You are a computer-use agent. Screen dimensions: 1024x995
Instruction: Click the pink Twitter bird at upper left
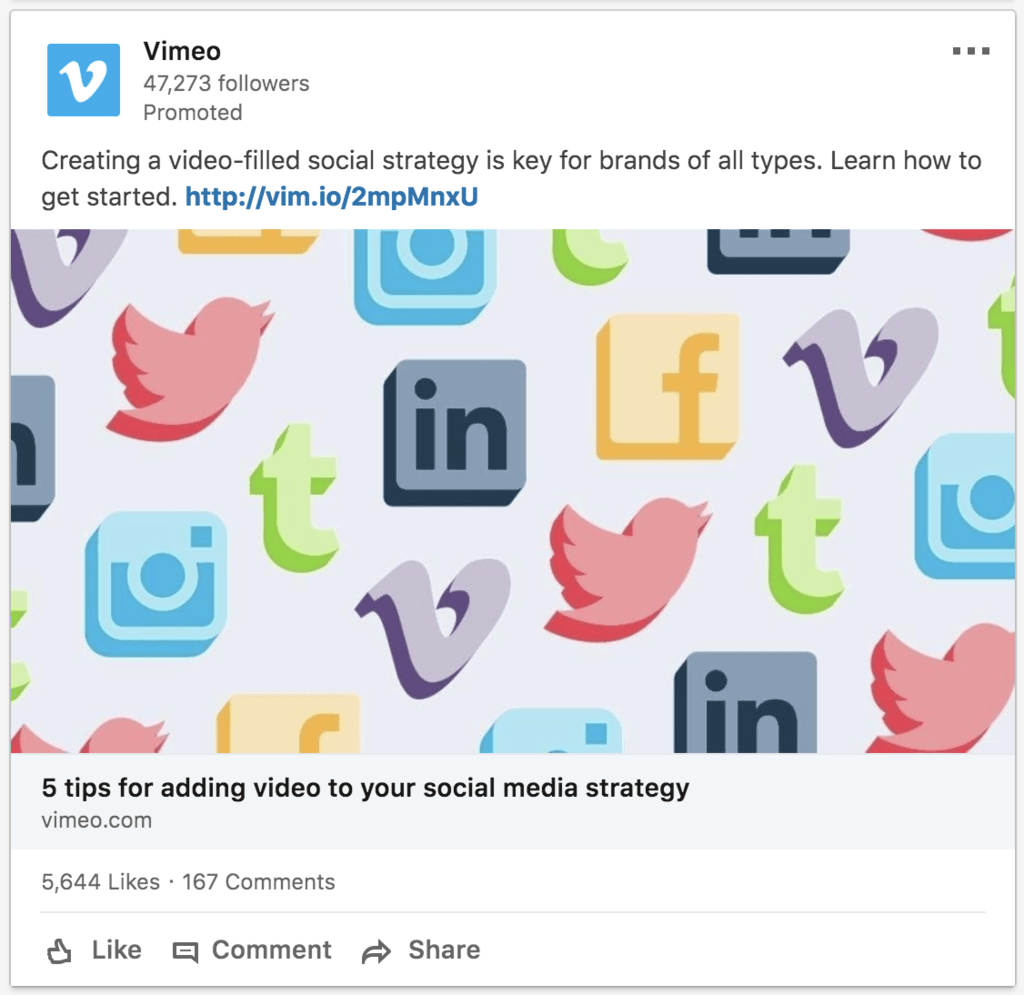pos(190,369)
